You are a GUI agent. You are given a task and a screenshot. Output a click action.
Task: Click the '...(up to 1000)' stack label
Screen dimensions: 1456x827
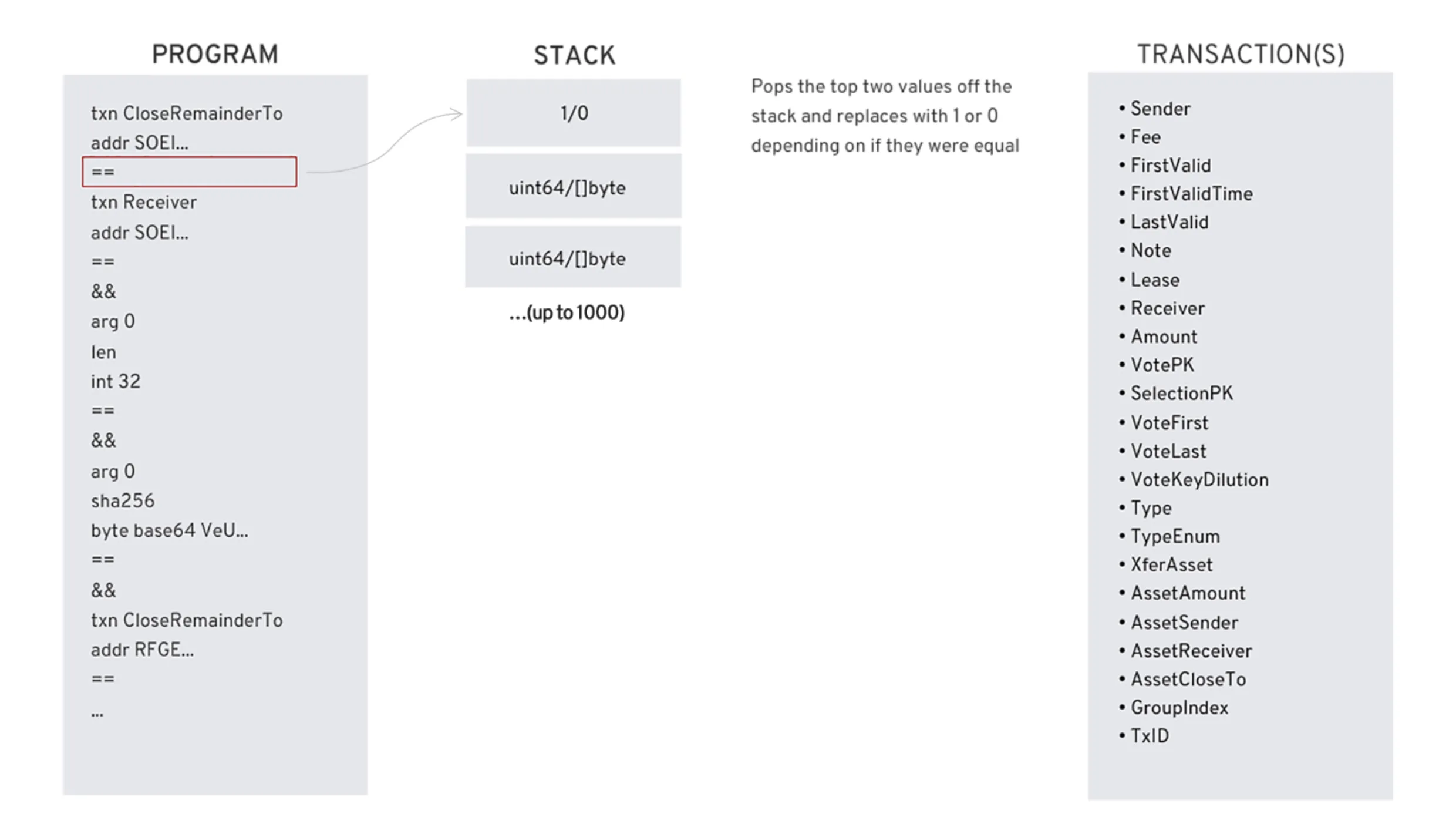[567, 312]
